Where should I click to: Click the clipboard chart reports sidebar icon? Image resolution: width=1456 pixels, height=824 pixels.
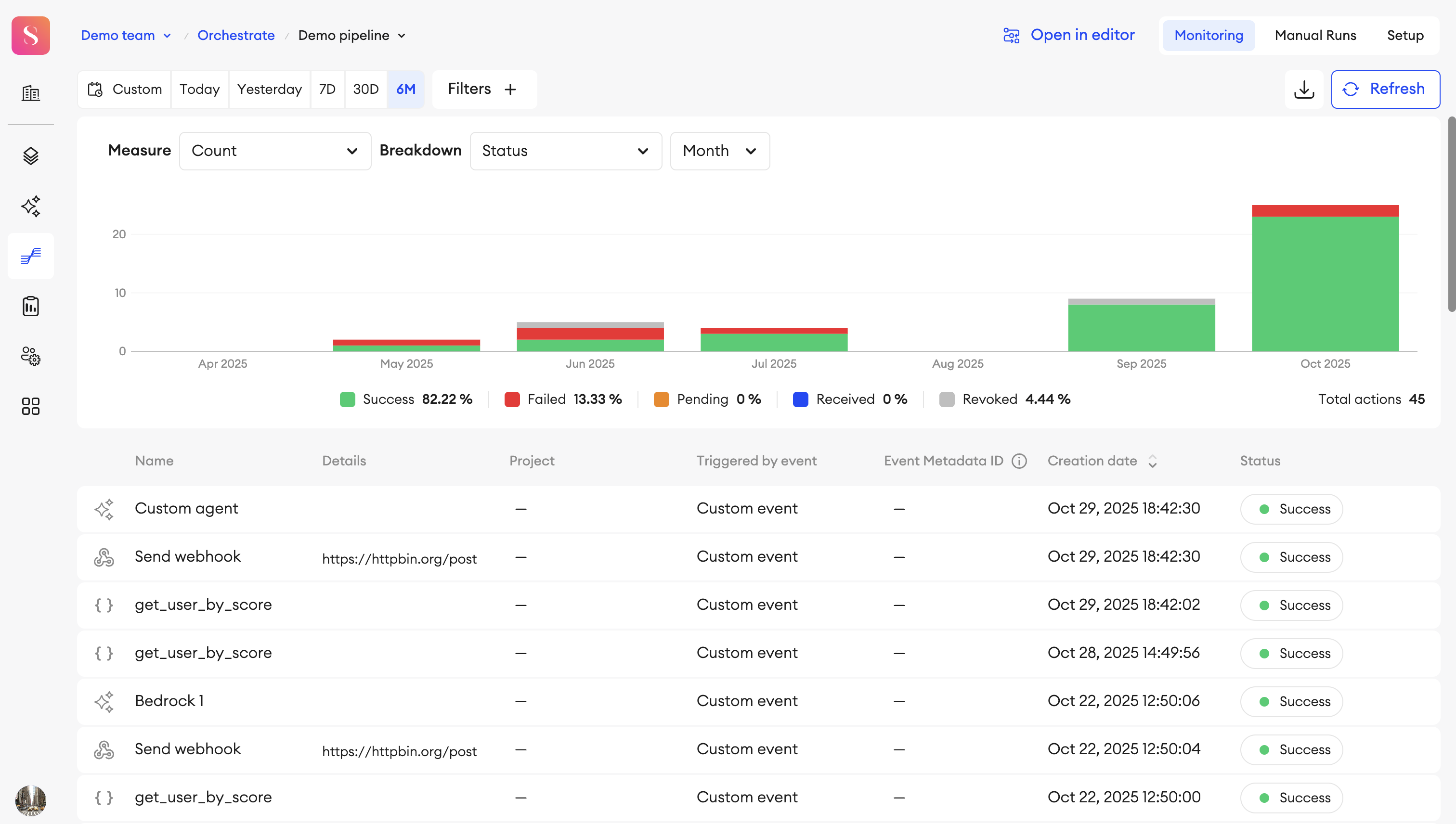click(x=30, y=306)
